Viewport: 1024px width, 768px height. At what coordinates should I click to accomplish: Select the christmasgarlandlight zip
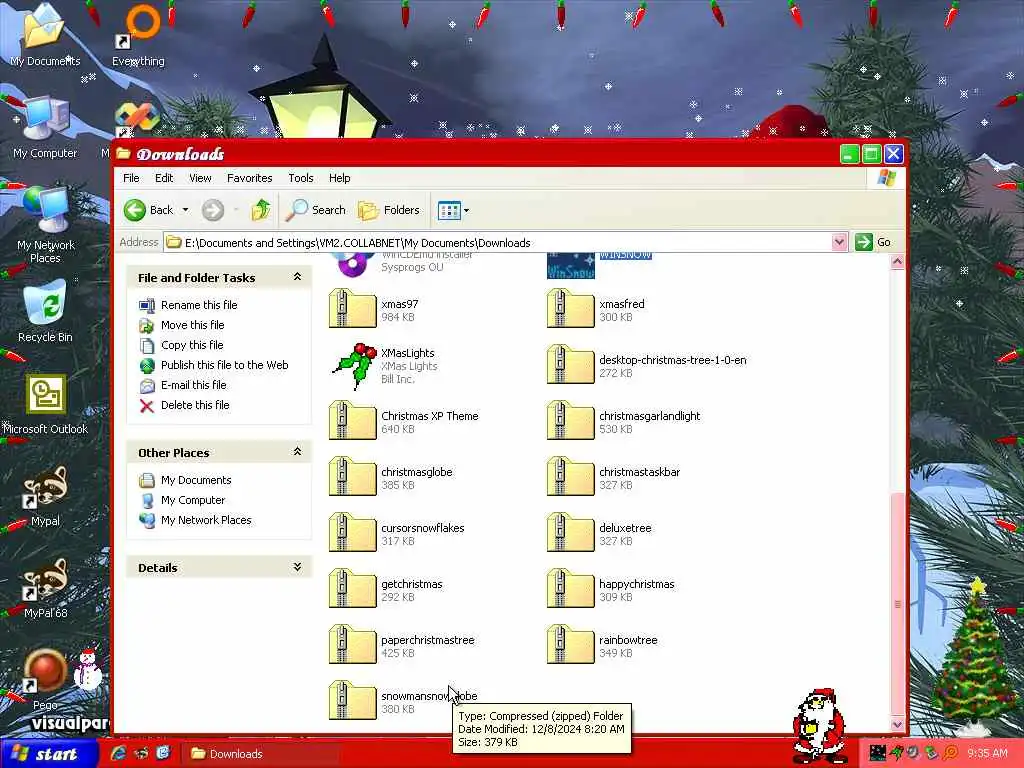point(571,421)
